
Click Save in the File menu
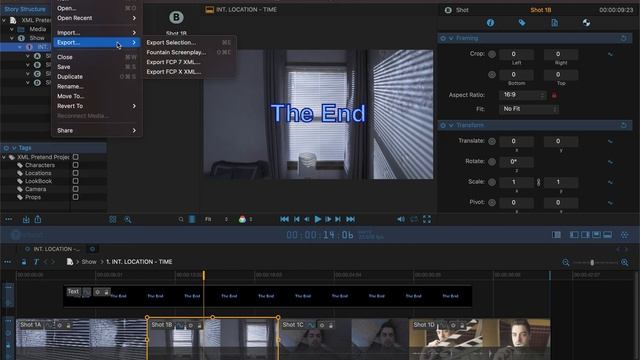coord(97,67)
